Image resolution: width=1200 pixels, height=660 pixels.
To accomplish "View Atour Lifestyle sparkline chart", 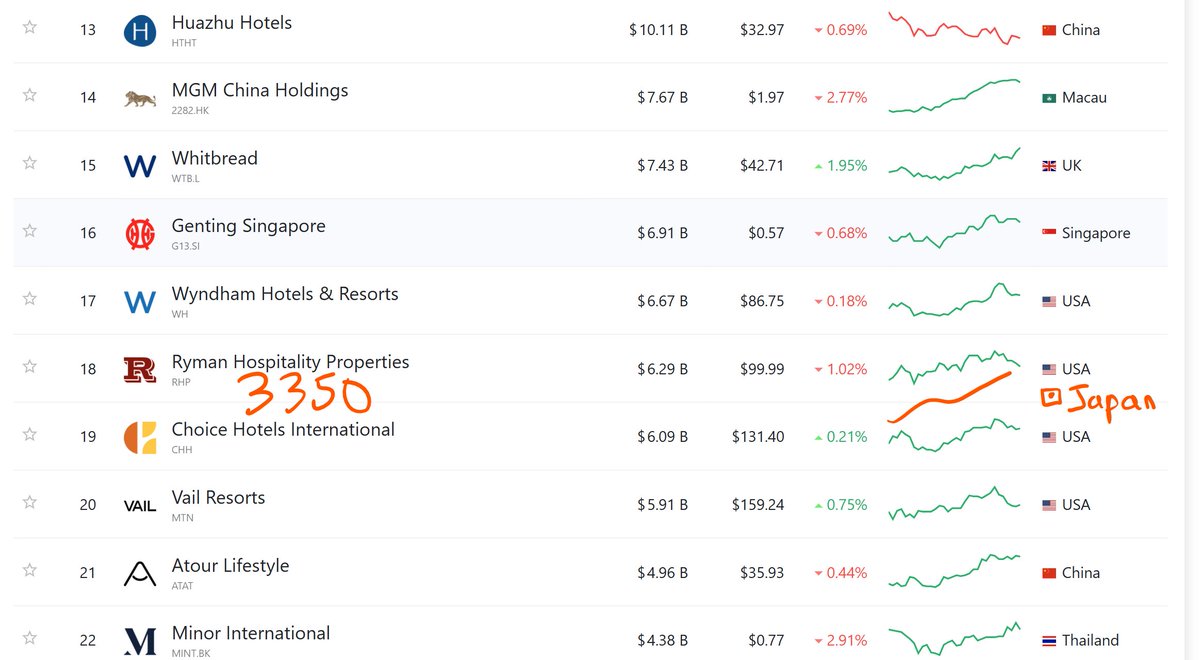I will pyautogui.click(x=954, y=572).
